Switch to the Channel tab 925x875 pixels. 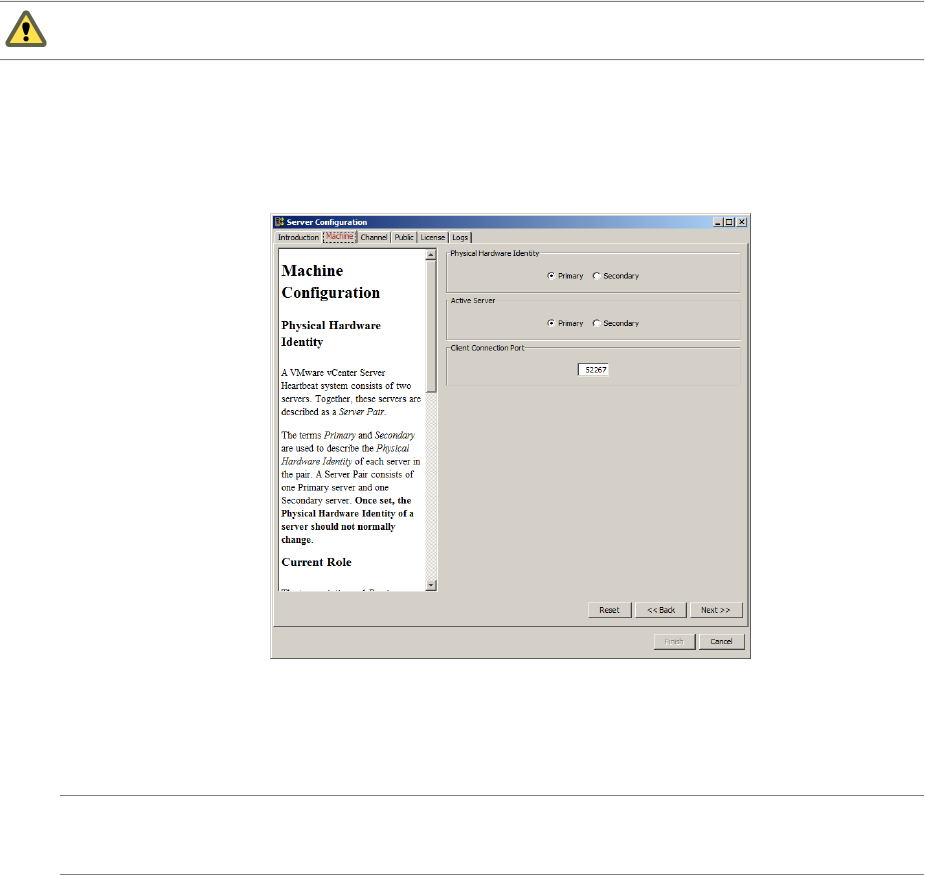tap(373, 237)
